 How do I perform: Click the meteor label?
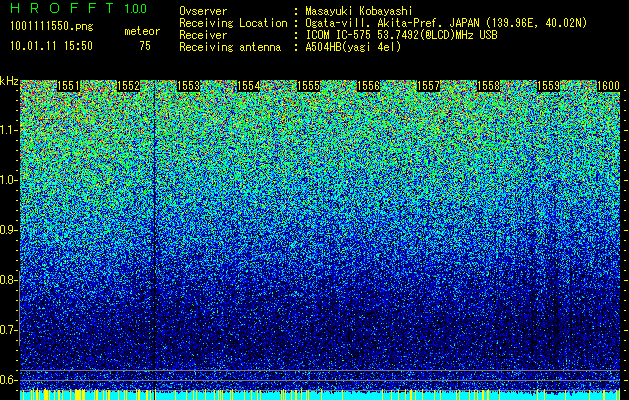[x=142, y=31]
